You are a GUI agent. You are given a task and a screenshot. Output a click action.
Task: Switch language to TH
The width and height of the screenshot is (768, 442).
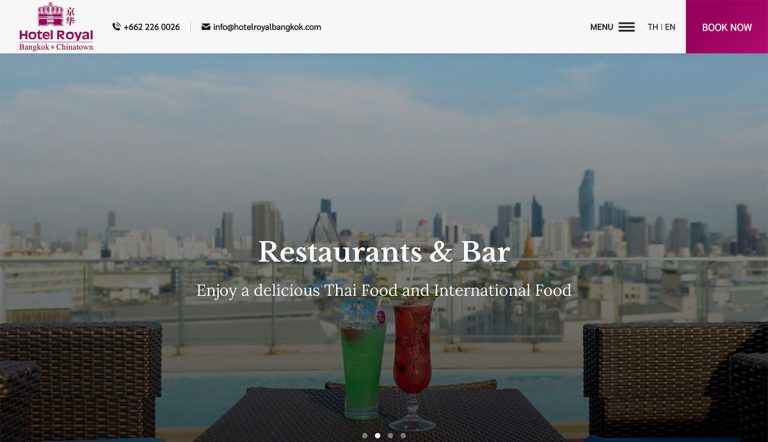(652, 27)
